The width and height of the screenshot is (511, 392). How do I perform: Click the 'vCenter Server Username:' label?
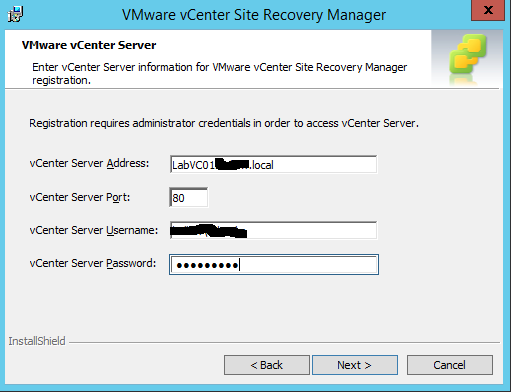pos(94,230)
